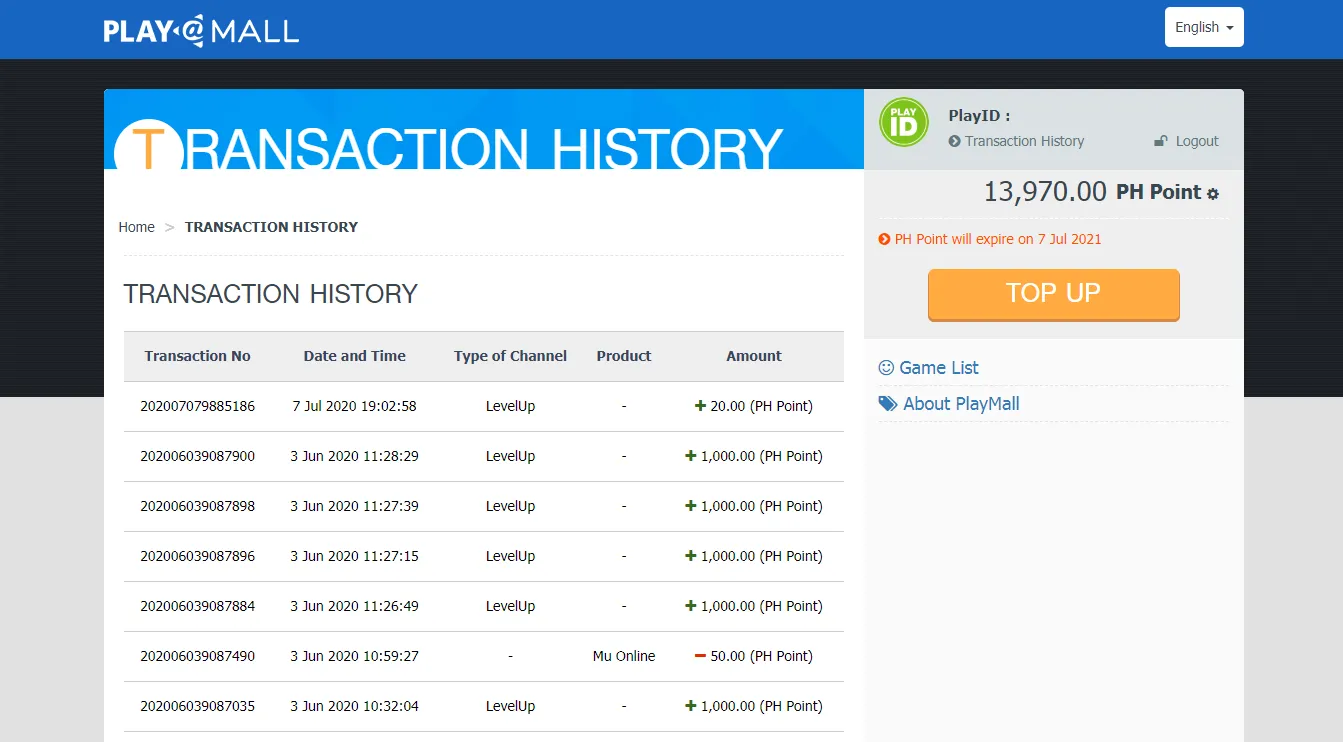The width and height of the screenshot is (1343, 742).
Task: Click the Transaction No column header
Action: click(x=198, y=356)
